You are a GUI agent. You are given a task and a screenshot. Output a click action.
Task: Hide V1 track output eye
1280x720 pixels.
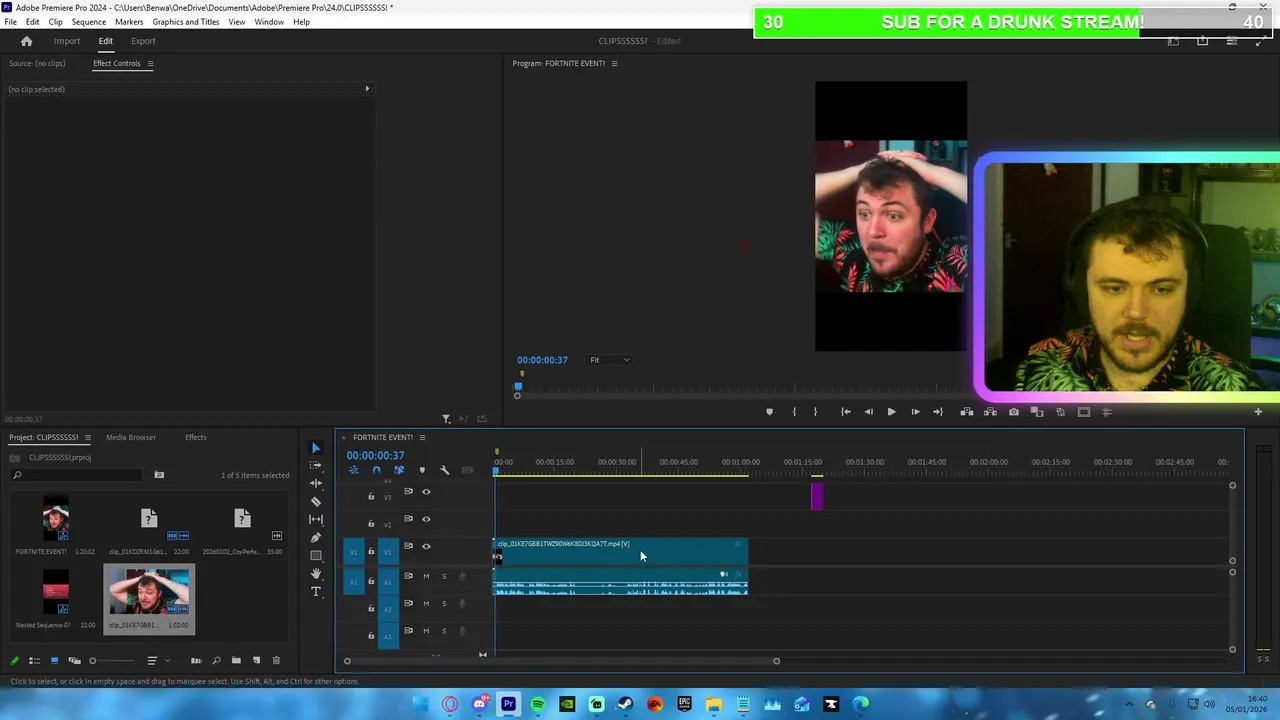426,546
